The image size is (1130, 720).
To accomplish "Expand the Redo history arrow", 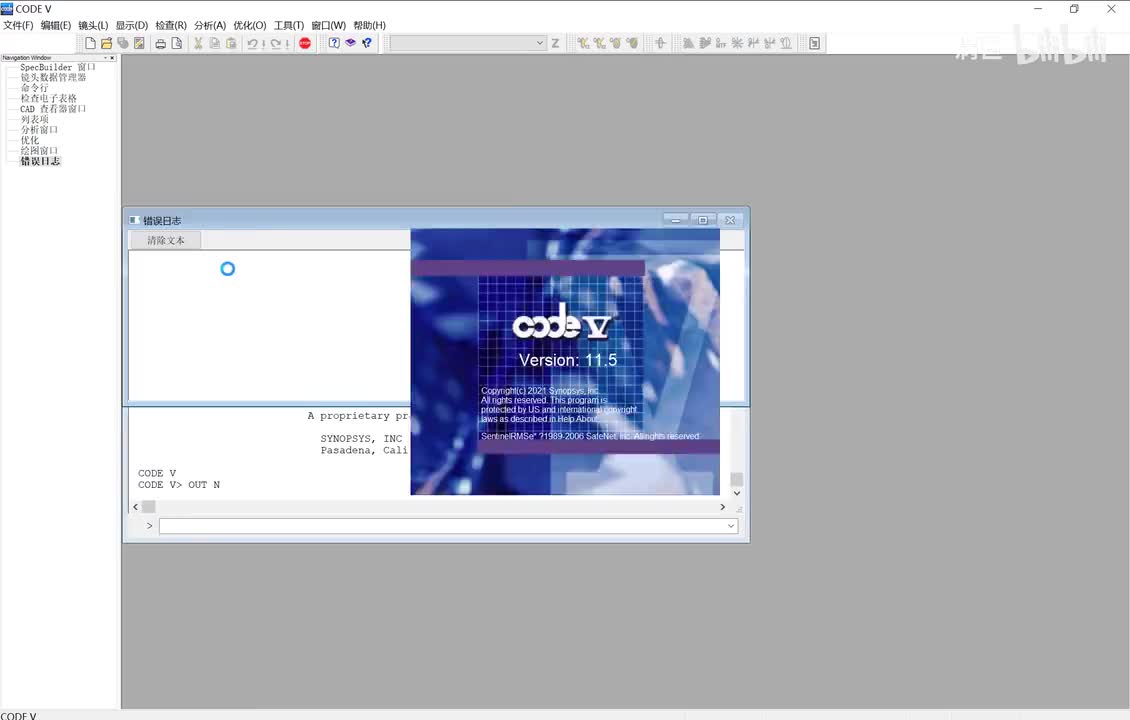I will coord(287,43).
